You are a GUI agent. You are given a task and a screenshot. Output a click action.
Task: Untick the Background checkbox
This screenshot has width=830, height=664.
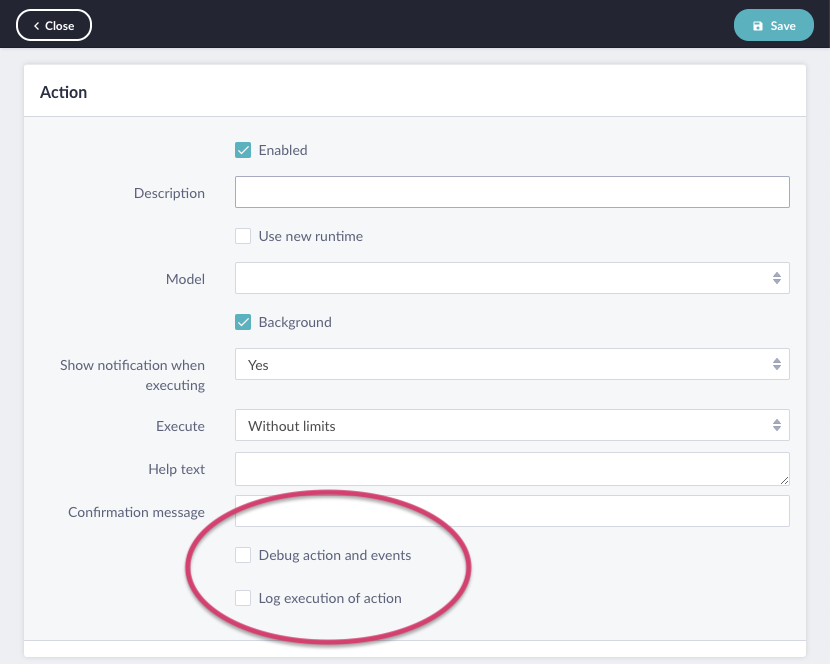pyautogui.click(x=243, y=323)
